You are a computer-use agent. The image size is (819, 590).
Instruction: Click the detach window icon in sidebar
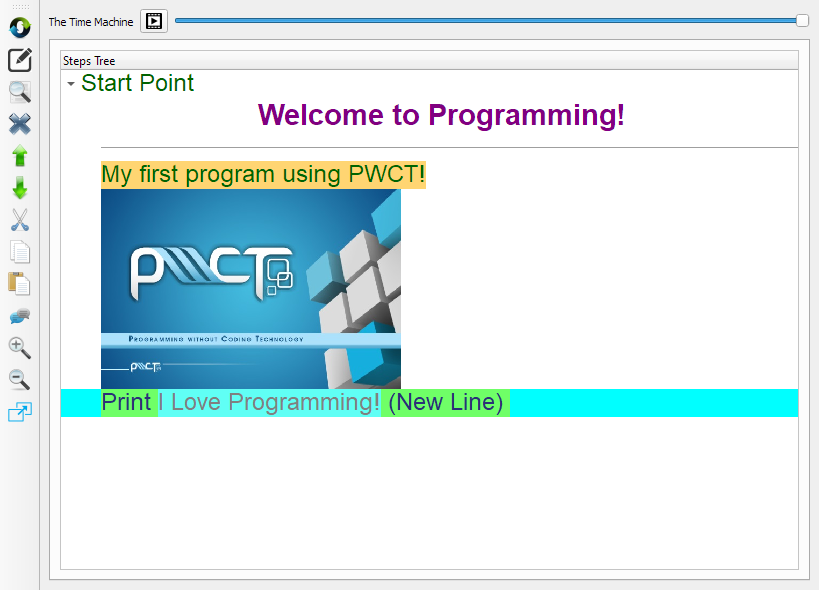pyautogui.click(x=20, y=412)
